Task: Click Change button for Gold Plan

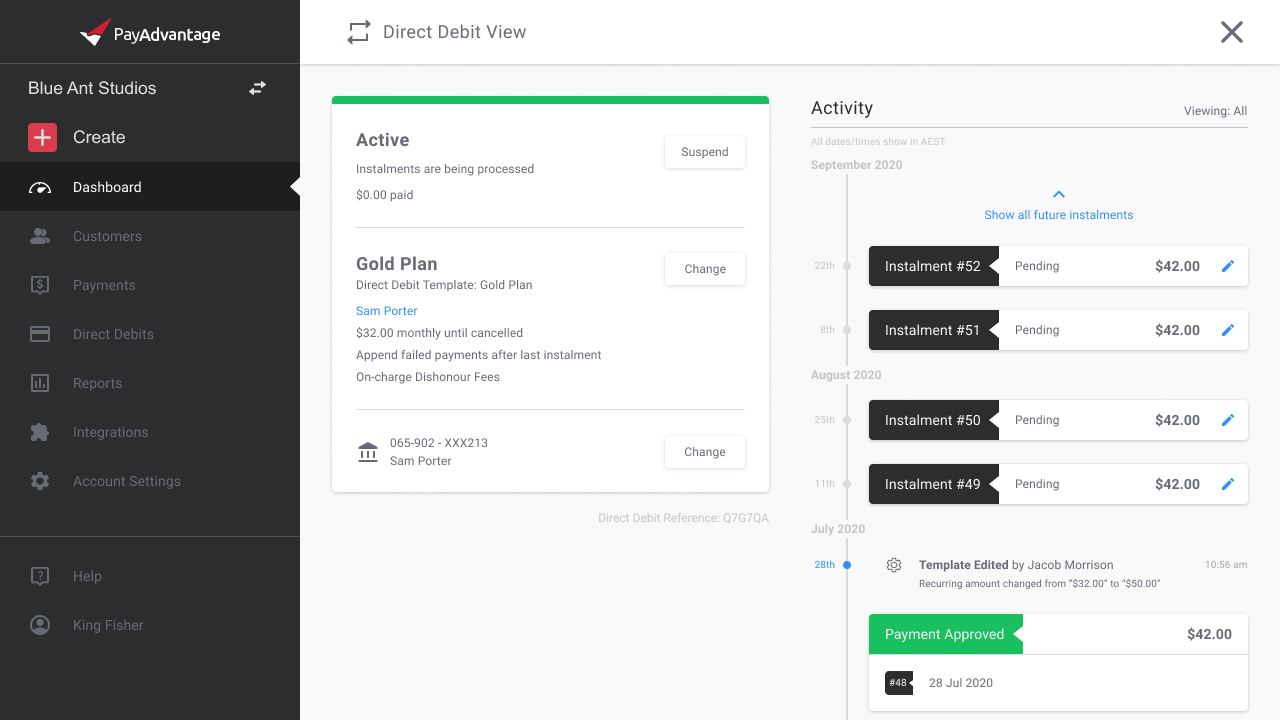Action: (704, 269)
